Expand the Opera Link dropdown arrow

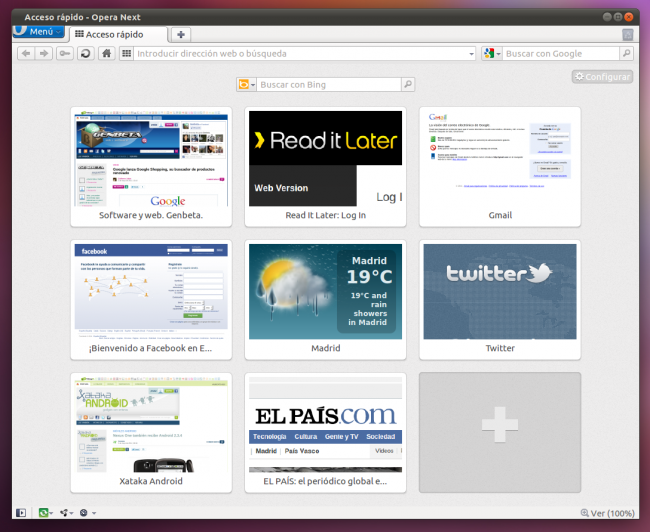click(x=51, y=513)
